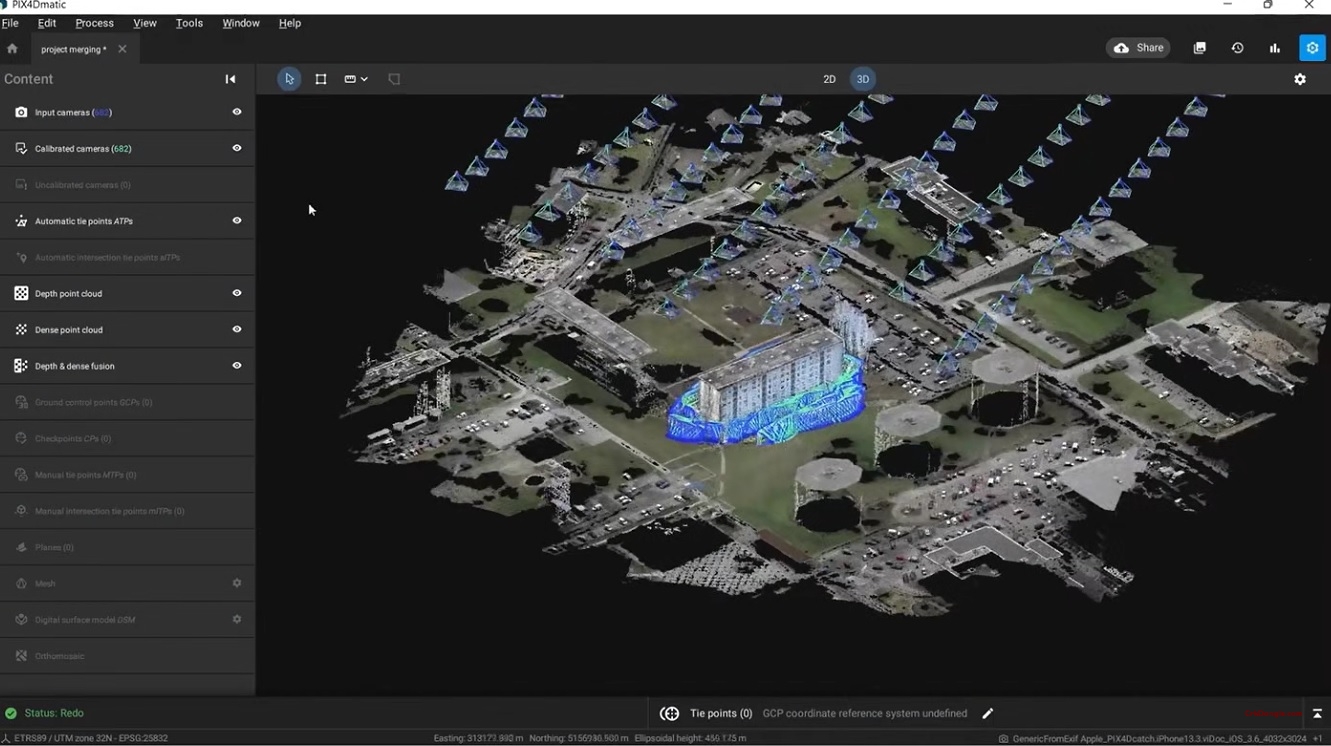Click the Share button in the top bar
This screenshot has height=746, width=1331.
1137,47
